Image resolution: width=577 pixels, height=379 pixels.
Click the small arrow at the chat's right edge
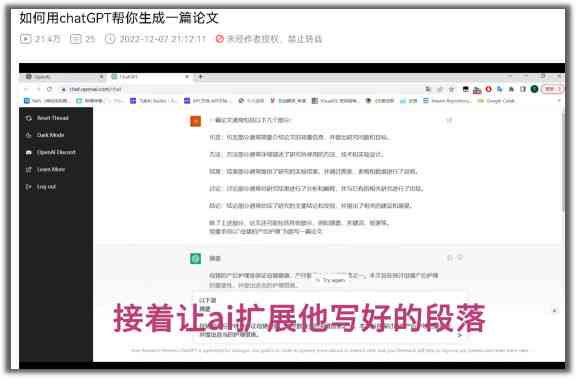555,311
